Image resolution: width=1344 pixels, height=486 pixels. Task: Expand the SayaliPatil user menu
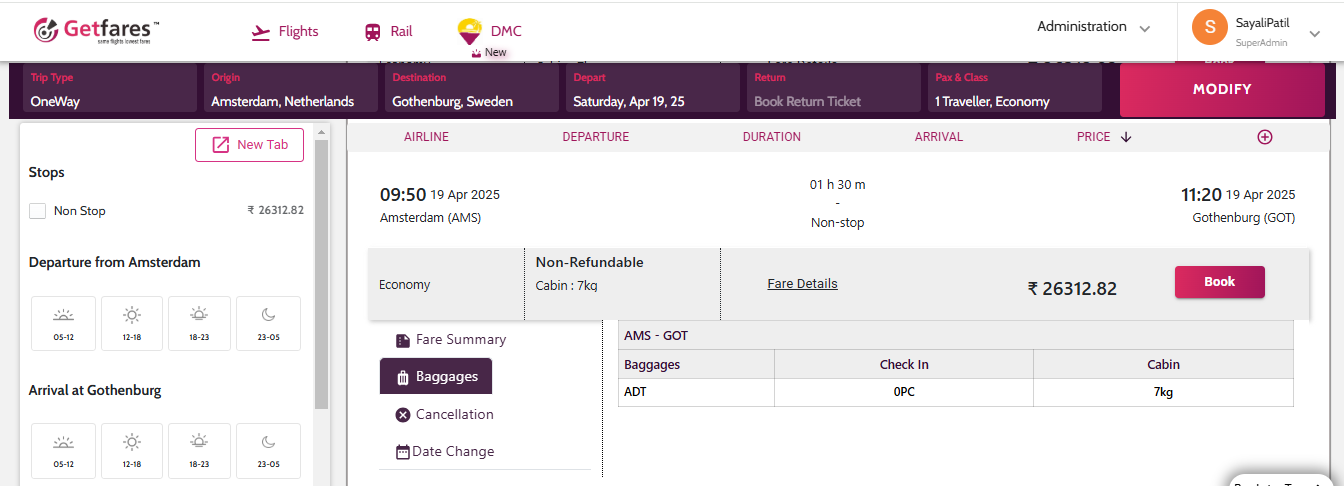(1314, 33)
